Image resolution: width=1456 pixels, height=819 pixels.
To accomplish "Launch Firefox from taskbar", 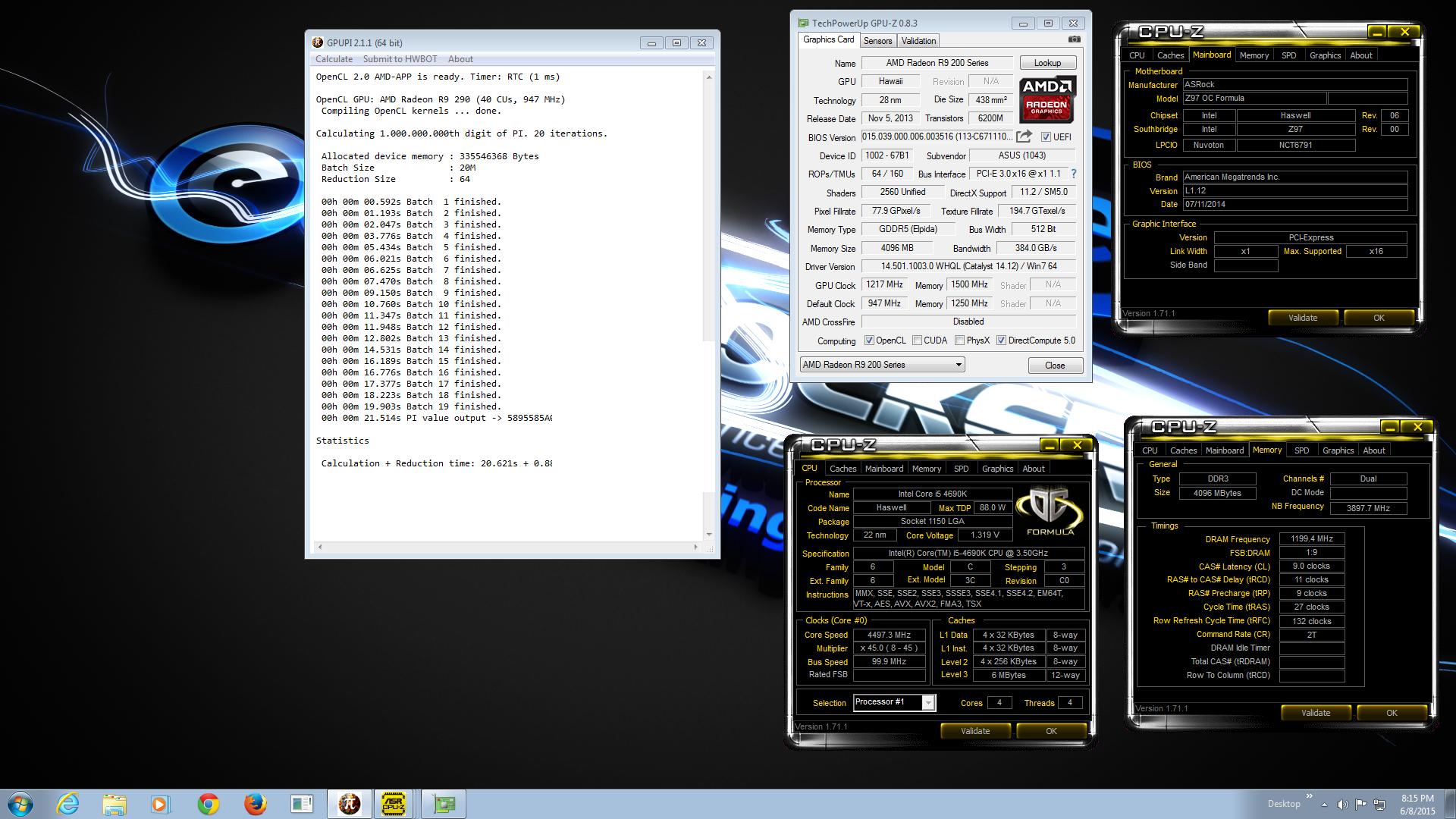I will pyautogui.click(x=255, y=804).
